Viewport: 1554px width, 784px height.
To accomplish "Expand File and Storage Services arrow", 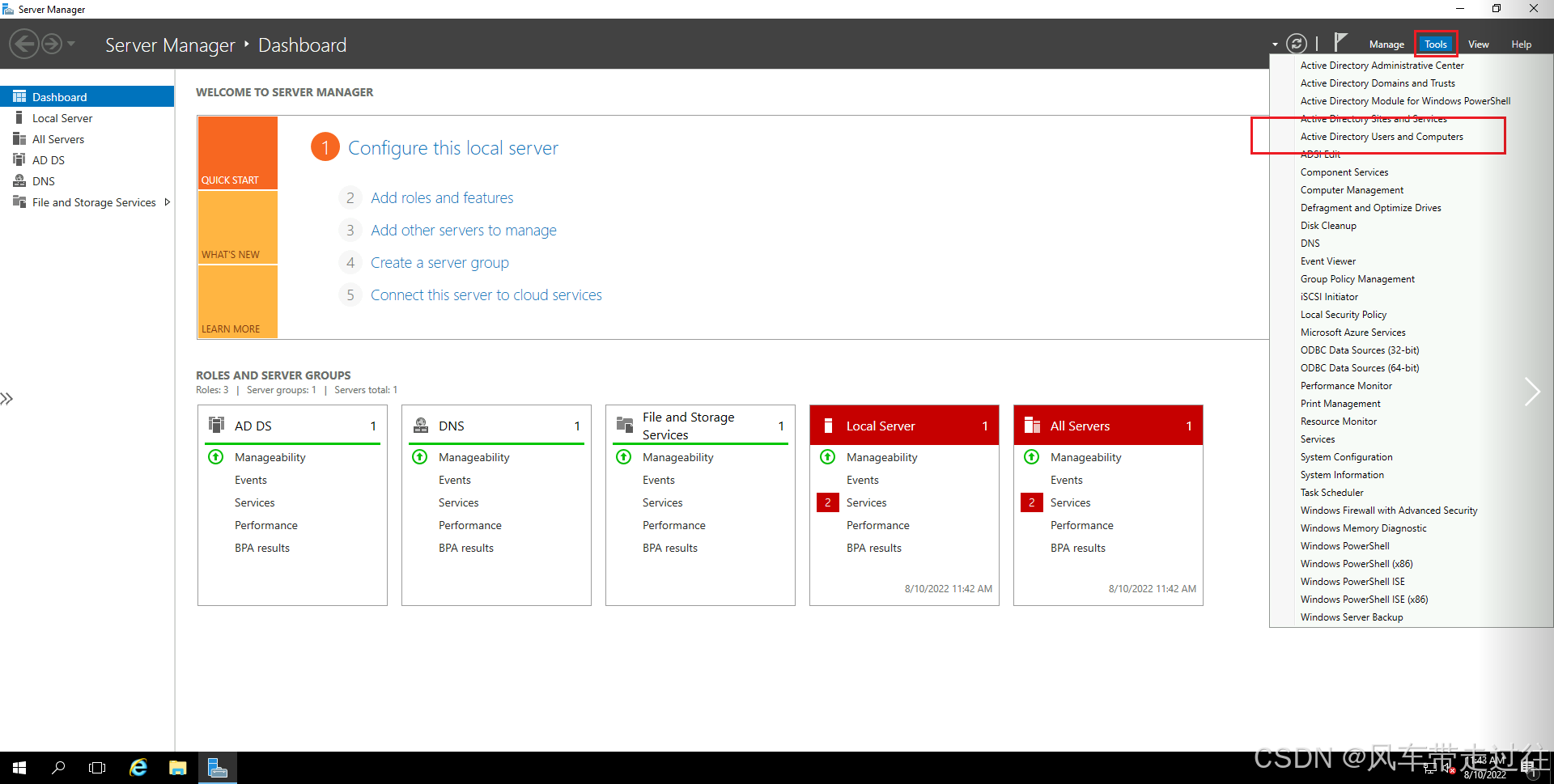I will point(167,201).
